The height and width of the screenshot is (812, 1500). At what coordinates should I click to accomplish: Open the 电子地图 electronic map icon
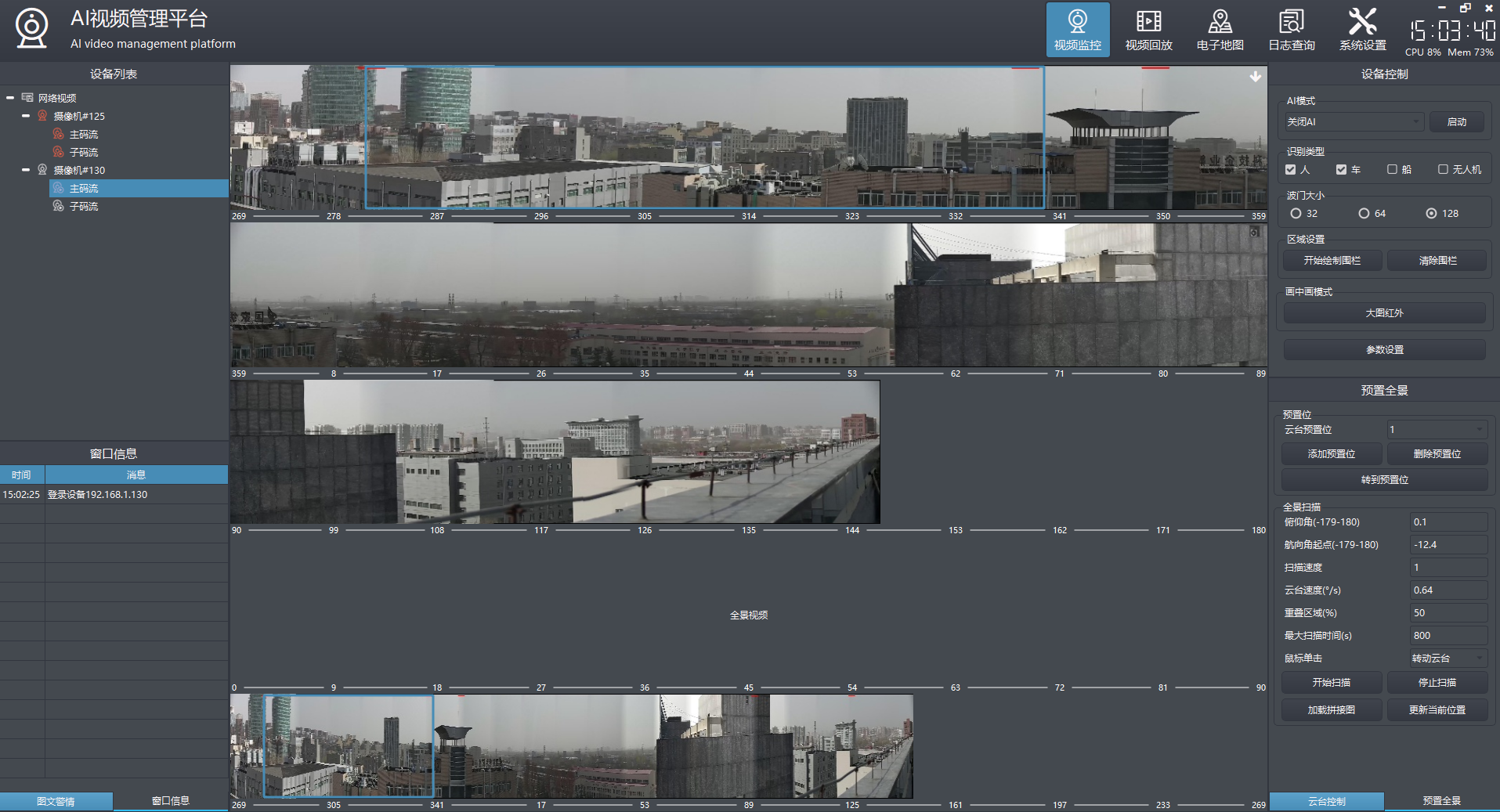click(1220, 30)
